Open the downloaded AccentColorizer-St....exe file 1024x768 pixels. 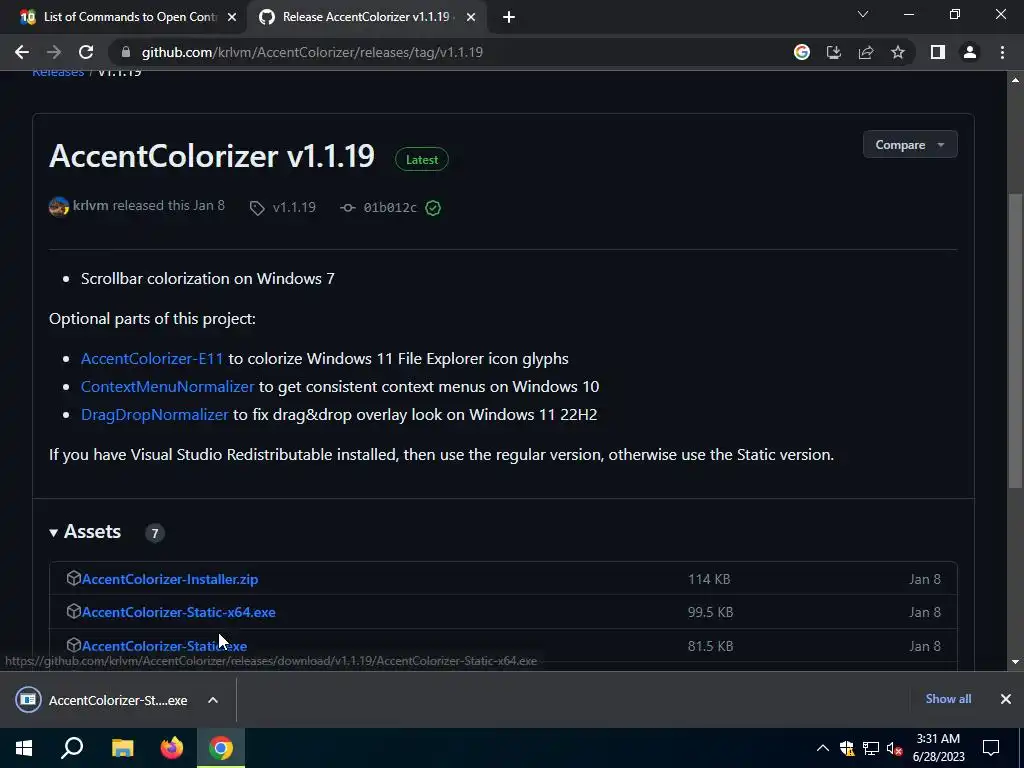101,700
